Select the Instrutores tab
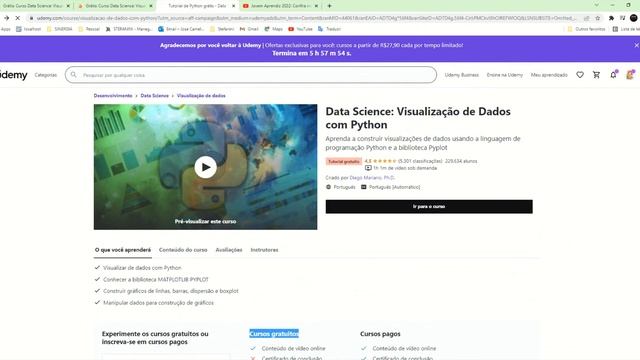 [264, 250]
